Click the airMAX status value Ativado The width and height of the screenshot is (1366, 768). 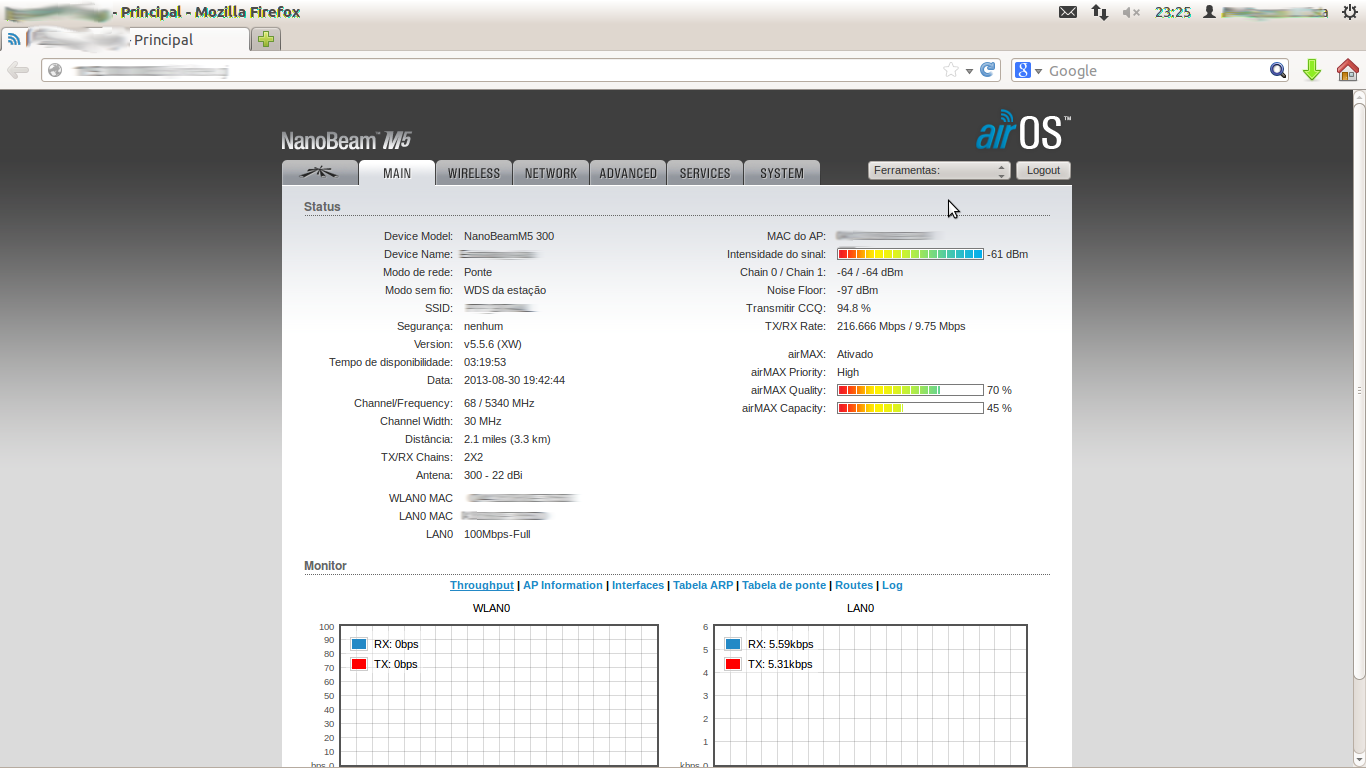coord(855,354)
